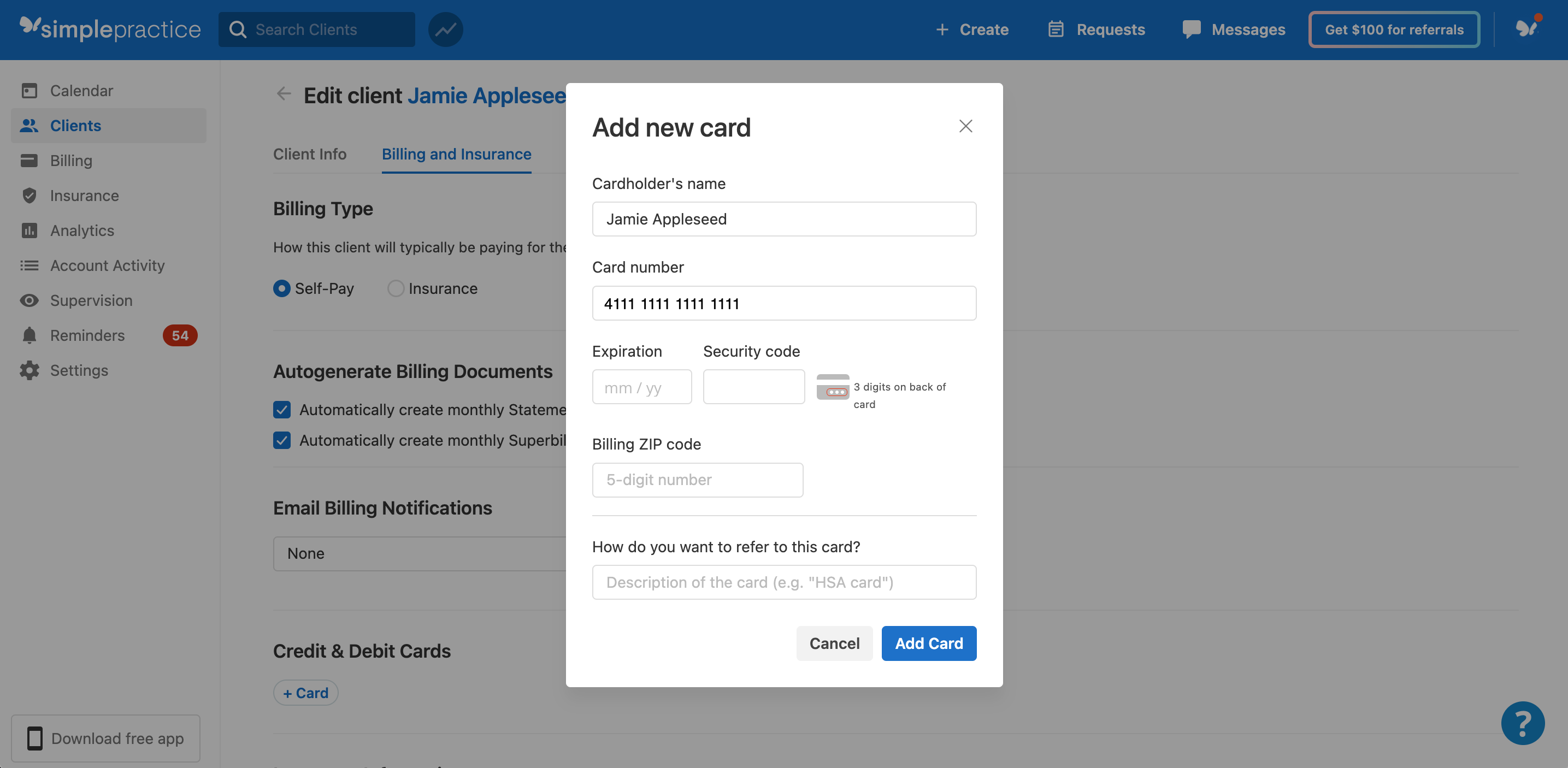Click the Analytics bar chart icon
The image size is (1568, 768).
pyautogui.click(x=29, y=231)
